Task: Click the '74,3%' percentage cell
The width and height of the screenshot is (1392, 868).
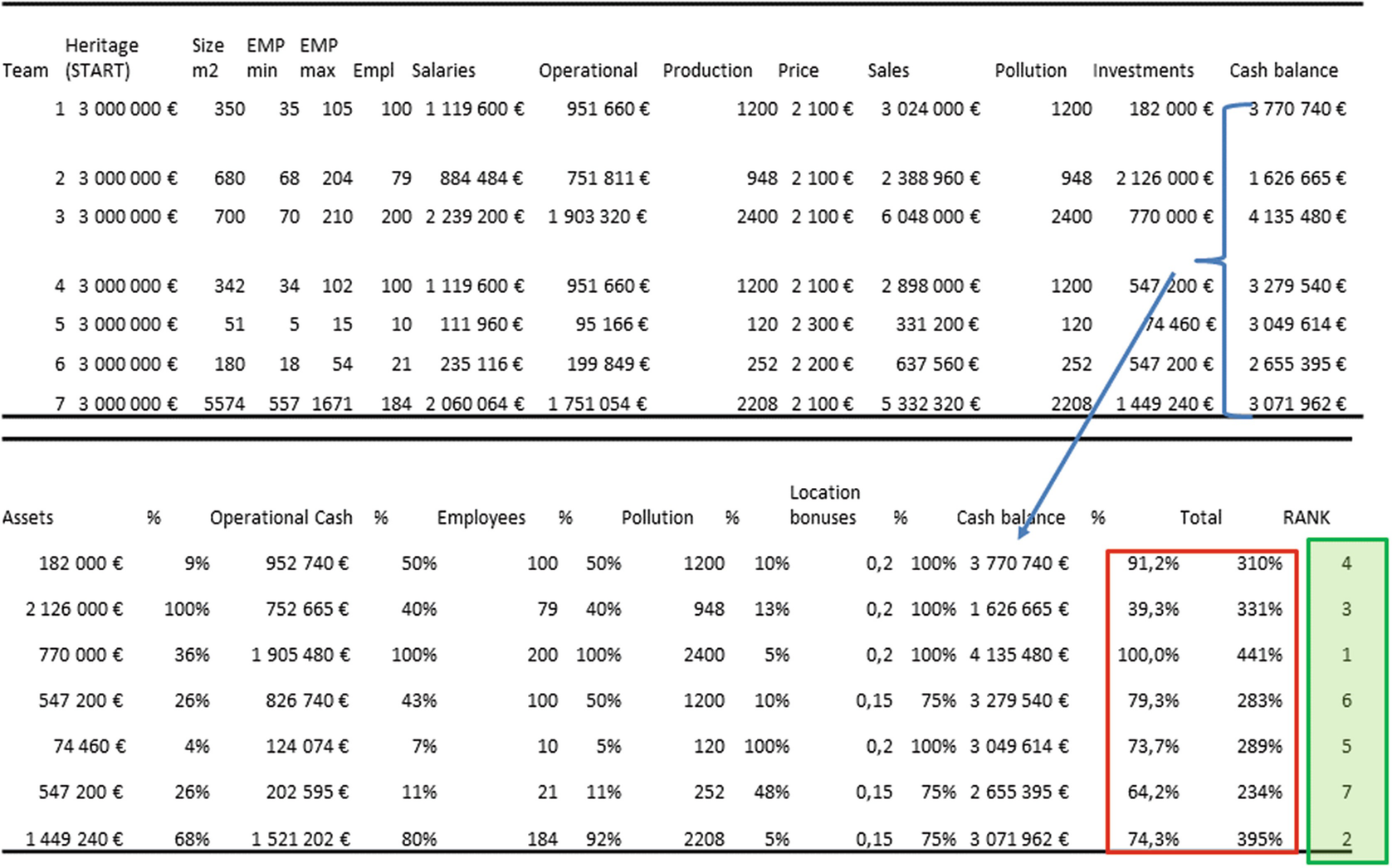Action: pos(1153,839)
